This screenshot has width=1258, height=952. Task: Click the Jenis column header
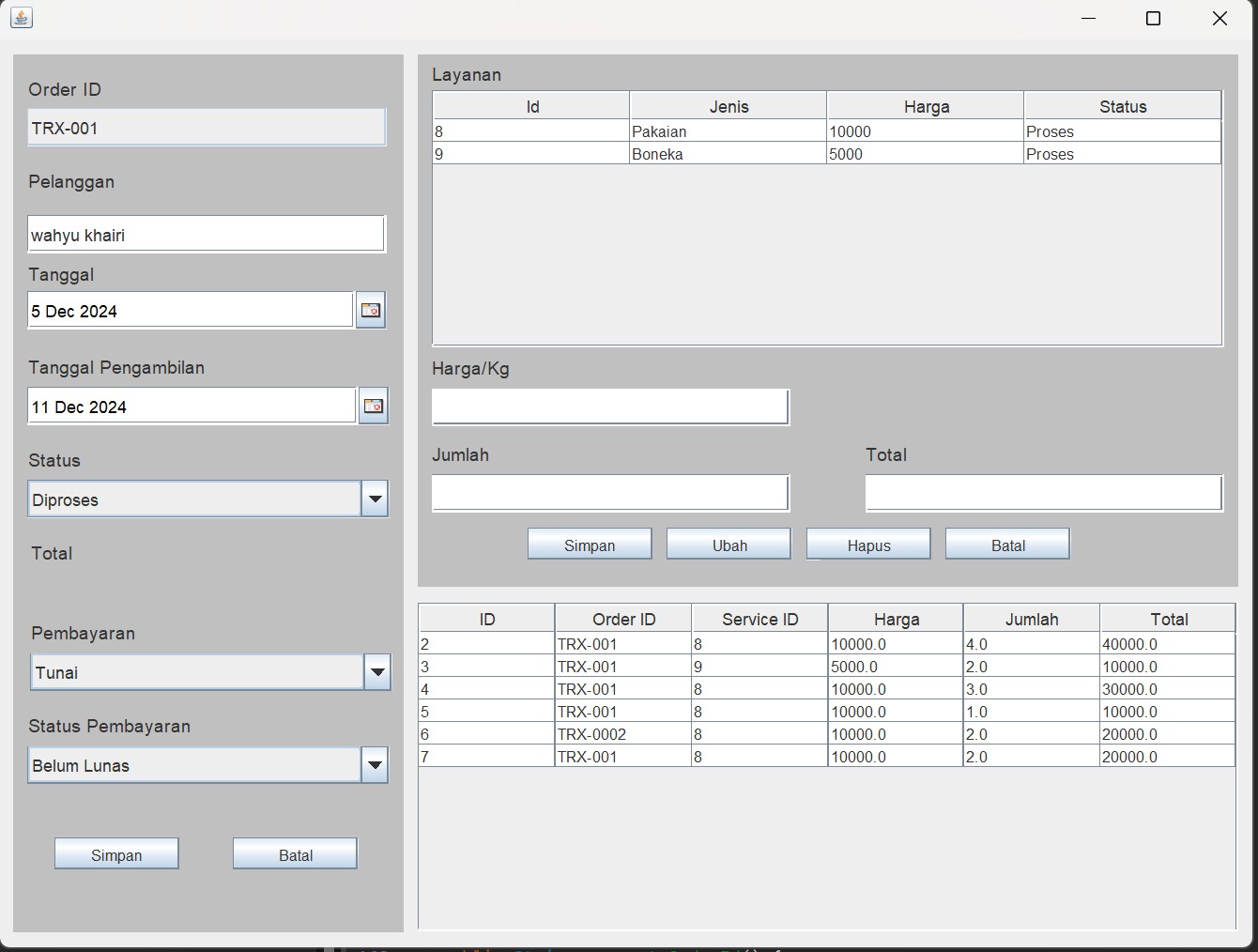click(x=729, y=106)
